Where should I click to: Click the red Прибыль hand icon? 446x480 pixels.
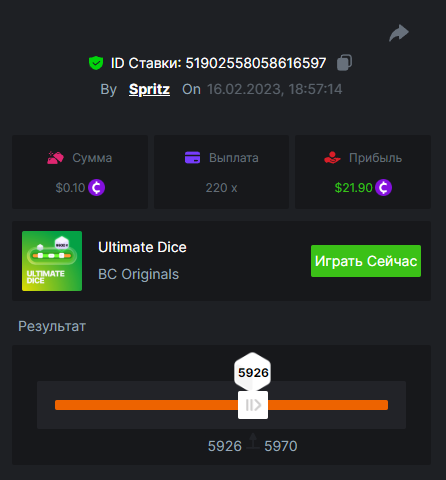coord(332,158)
